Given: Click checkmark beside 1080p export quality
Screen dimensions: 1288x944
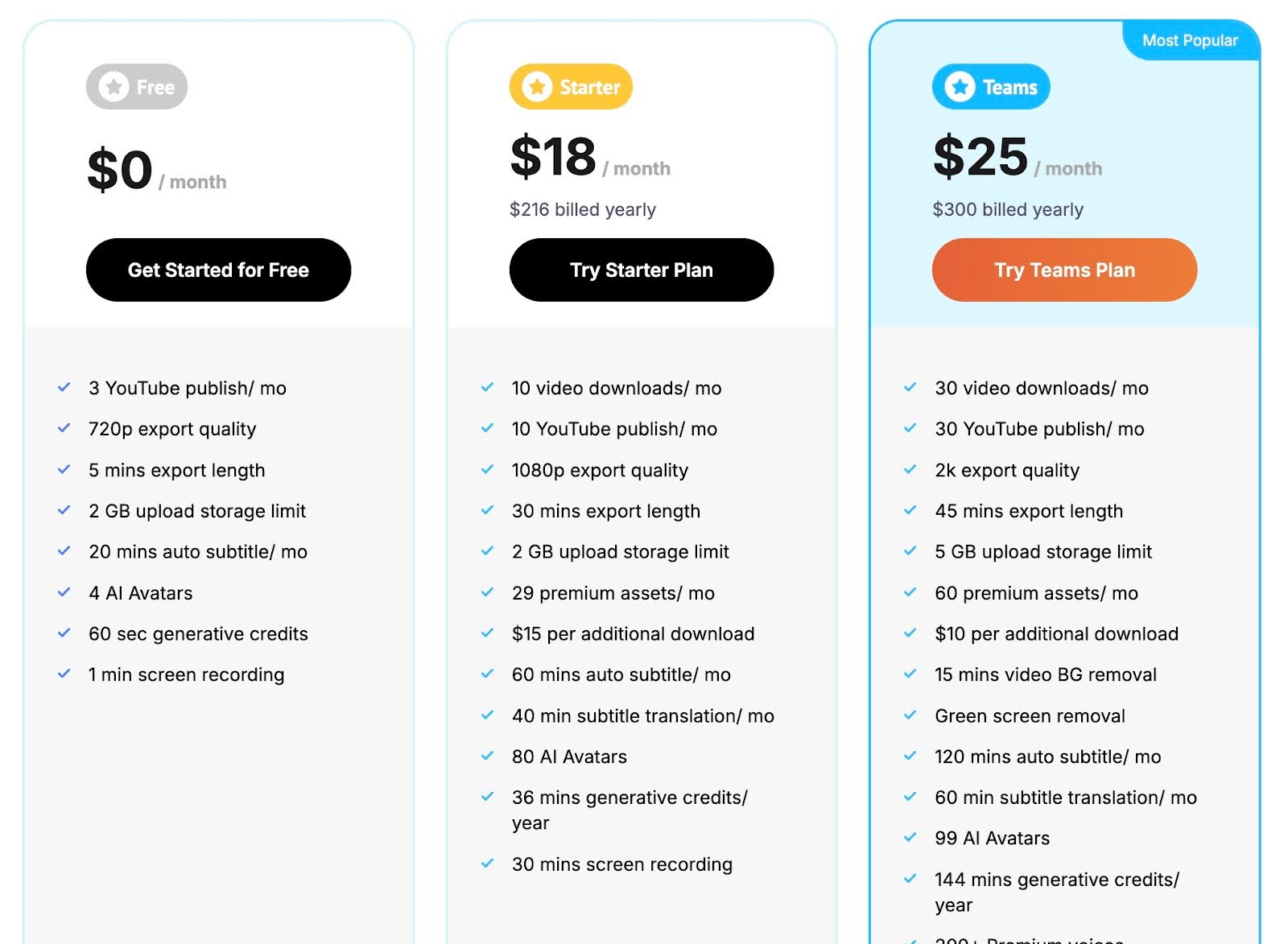Looking at the screenshot, I should click(x=487, y=469).
